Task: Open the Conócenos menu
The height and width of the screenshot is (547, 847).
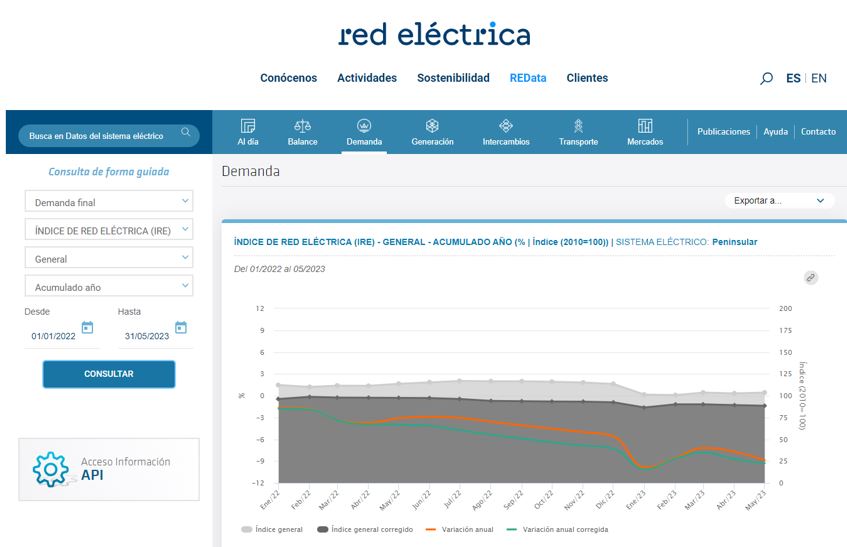Action: (x=288, y=78)
